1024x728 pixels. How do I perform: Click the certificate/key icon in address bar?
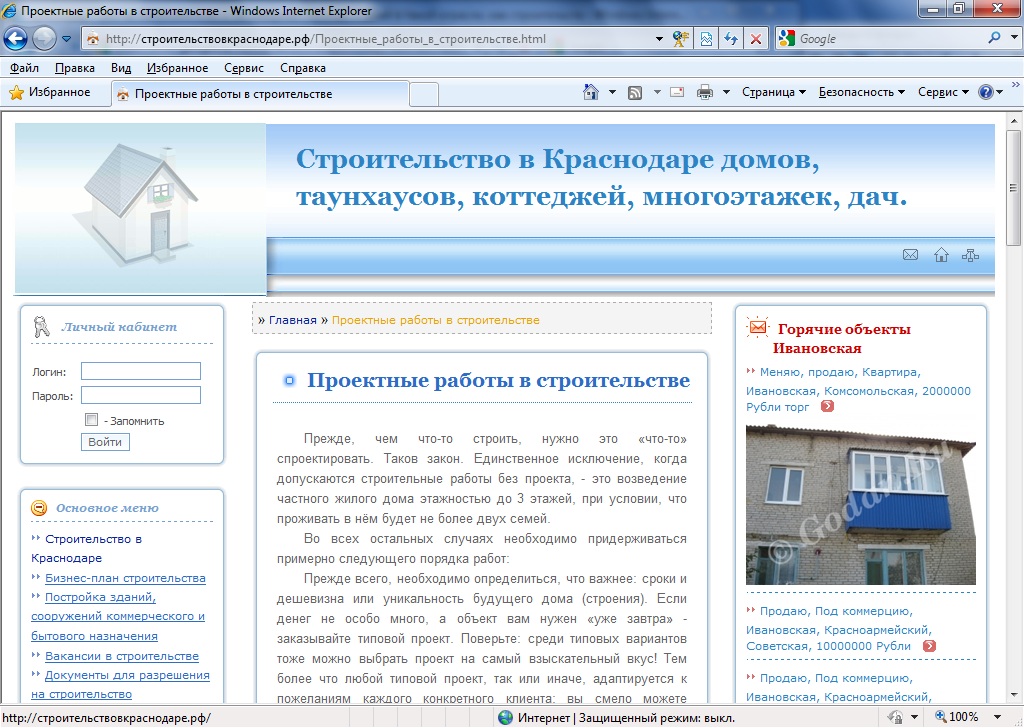[x=680, y=39]
